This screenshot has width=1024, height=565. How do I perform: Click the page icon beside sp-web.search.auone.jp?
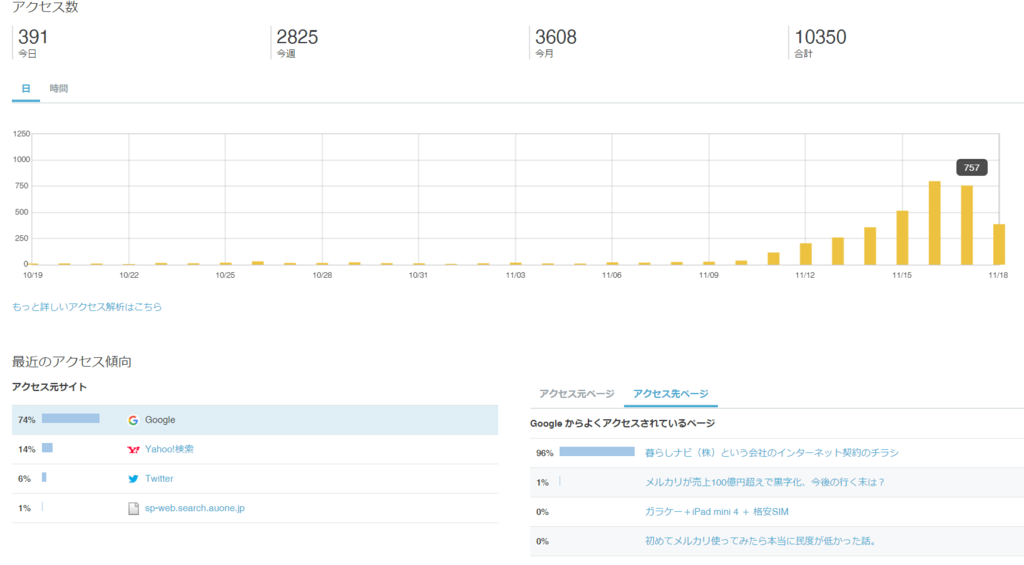pyautogui.click(x=133, y=508)
